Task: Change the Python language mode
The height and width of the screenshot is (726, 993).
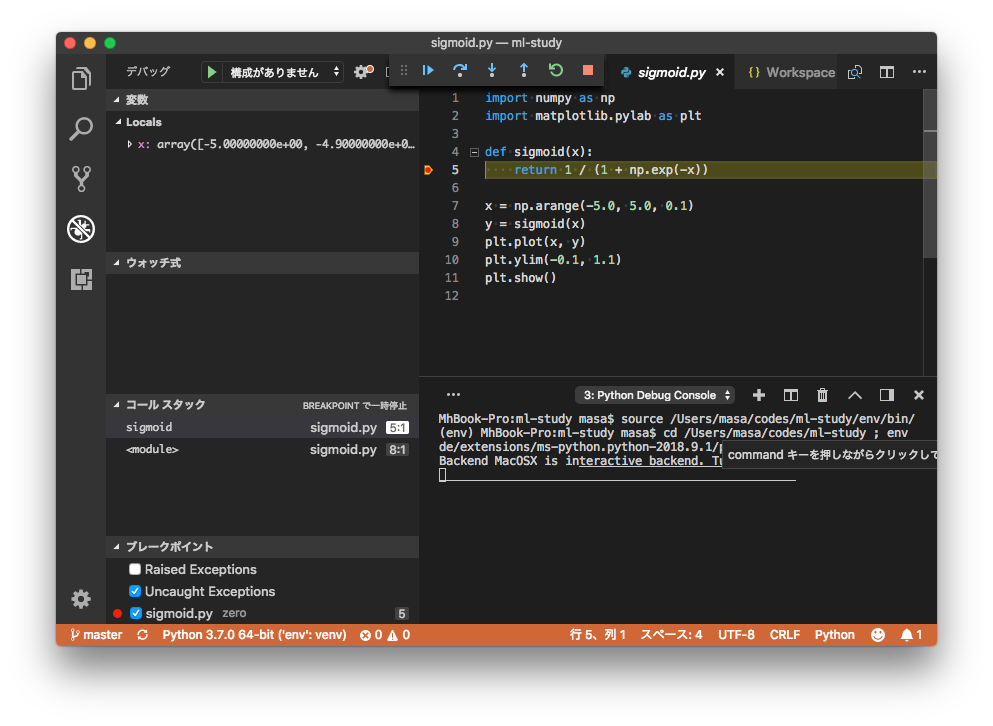Action: [834, 635]
